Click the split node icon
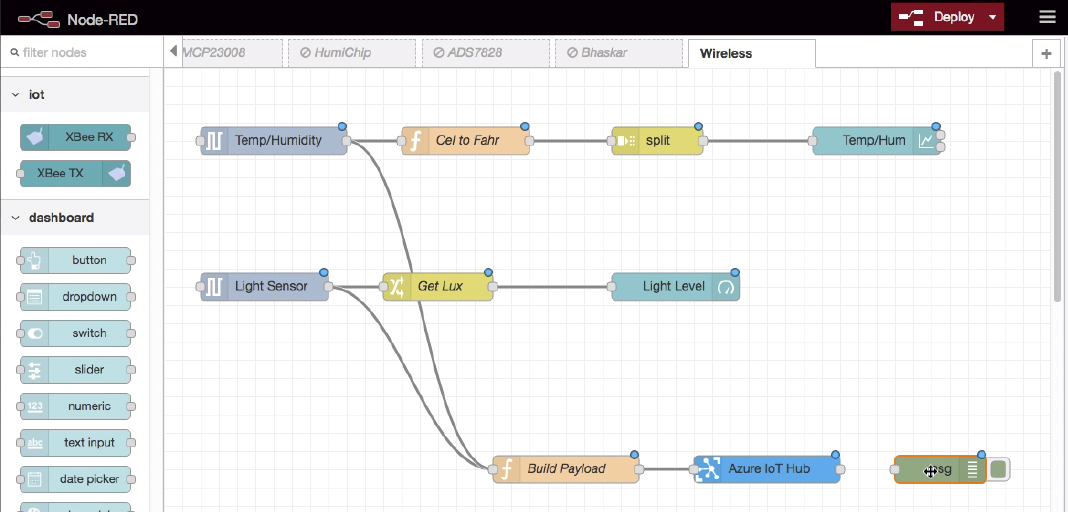Viewport: 1068px width, 512px height. (x=625, y=141)
